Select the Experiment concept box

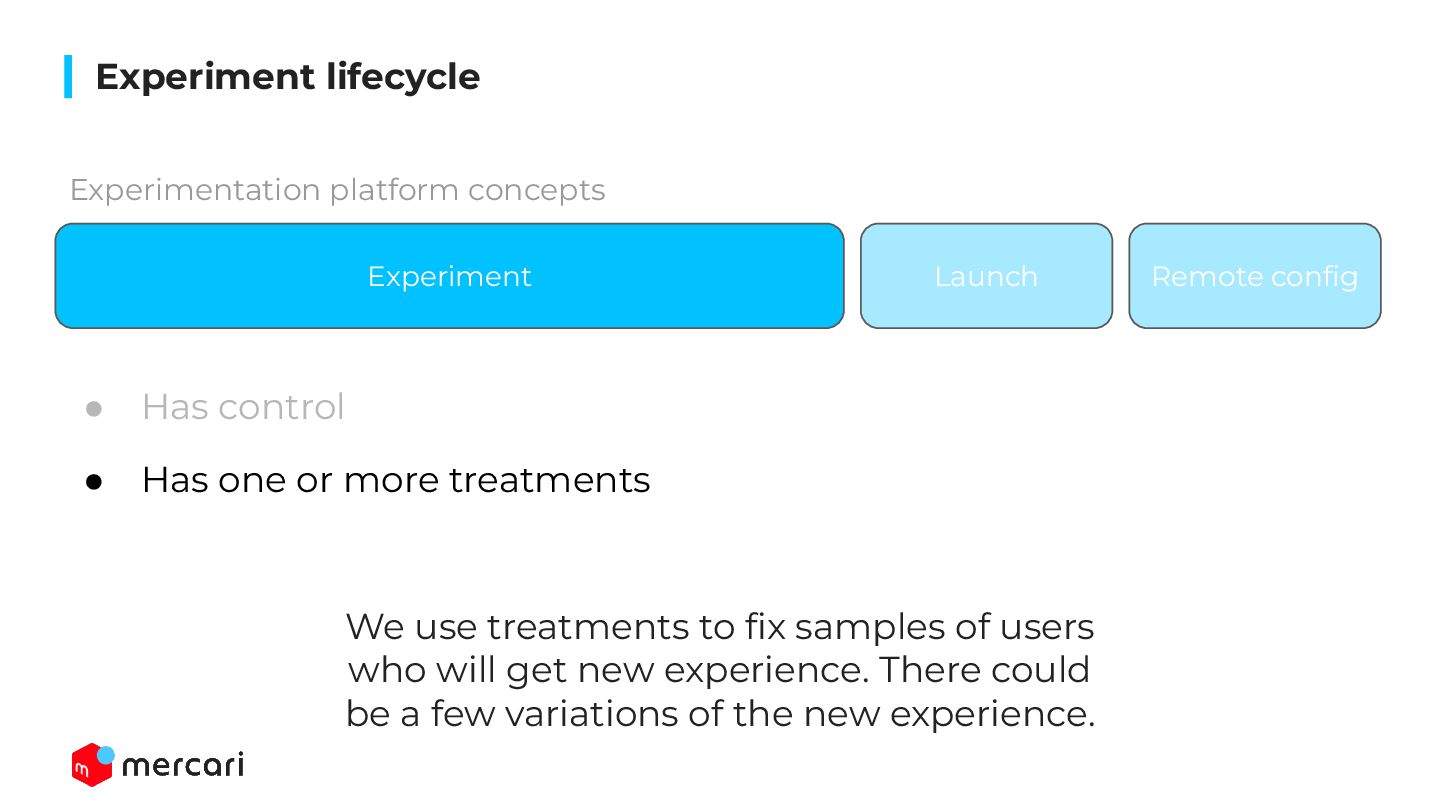pyautogui.click(x=449, y=276)
